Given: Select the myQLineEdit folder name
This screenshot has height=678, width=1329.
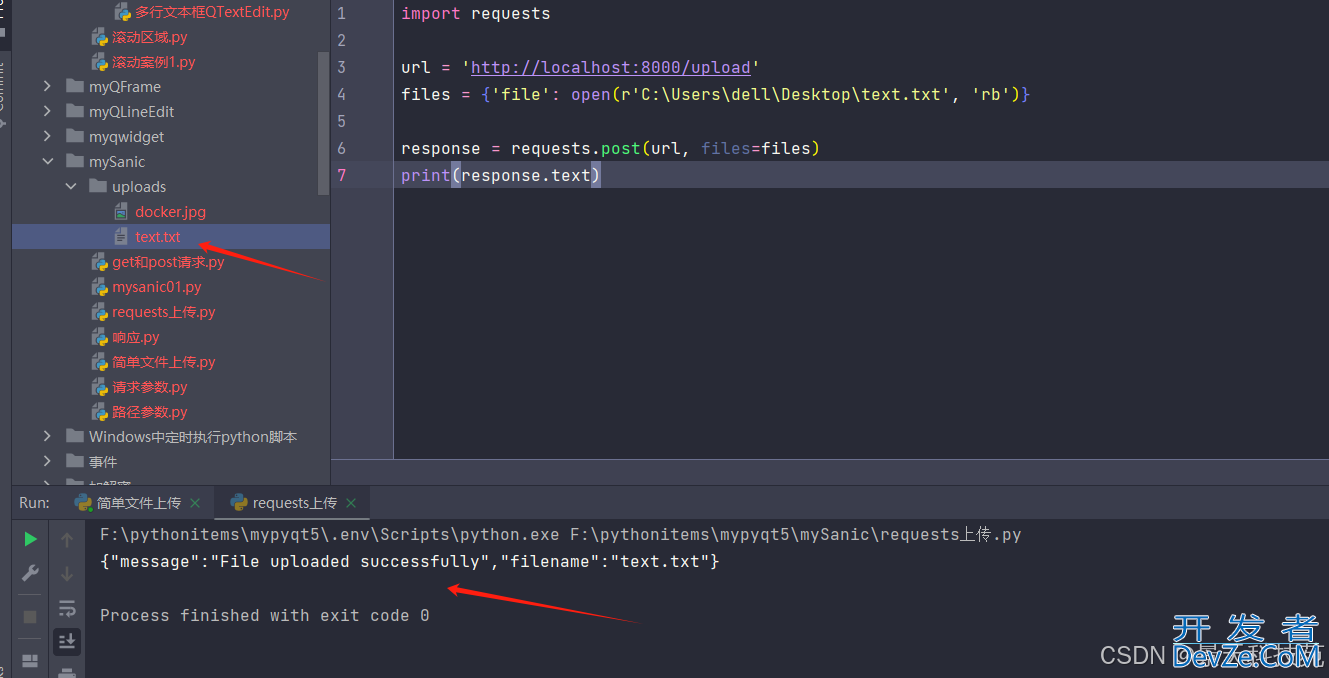Looking at the screenshot, I should click(132, 112).
